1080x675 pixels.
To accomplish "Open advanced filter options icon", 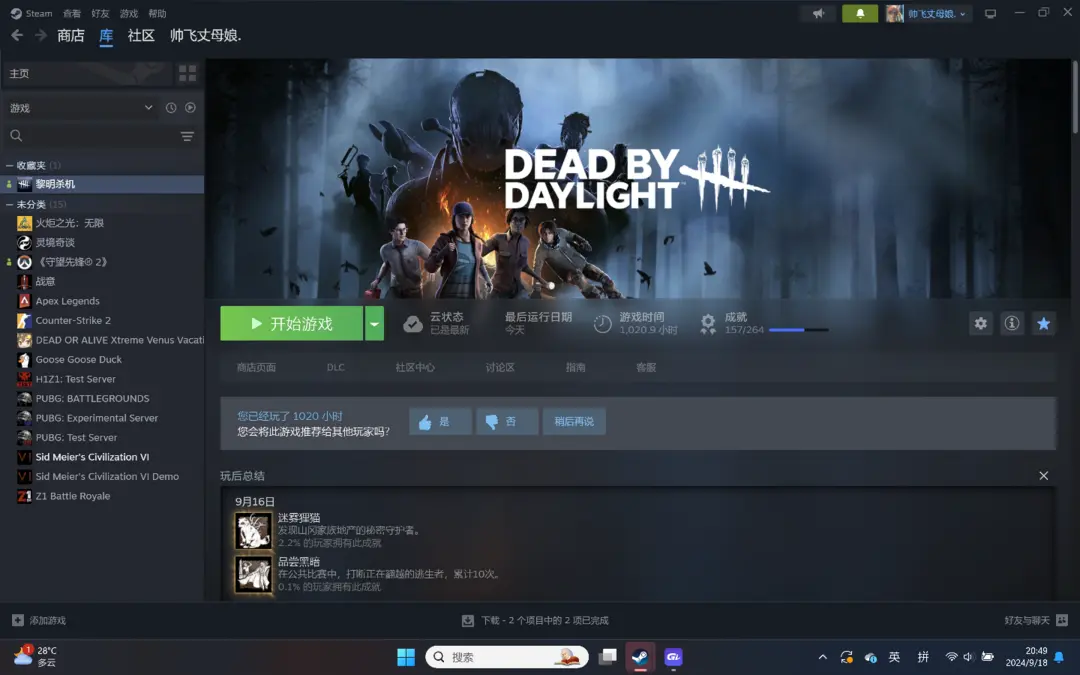I will [187, 136].
